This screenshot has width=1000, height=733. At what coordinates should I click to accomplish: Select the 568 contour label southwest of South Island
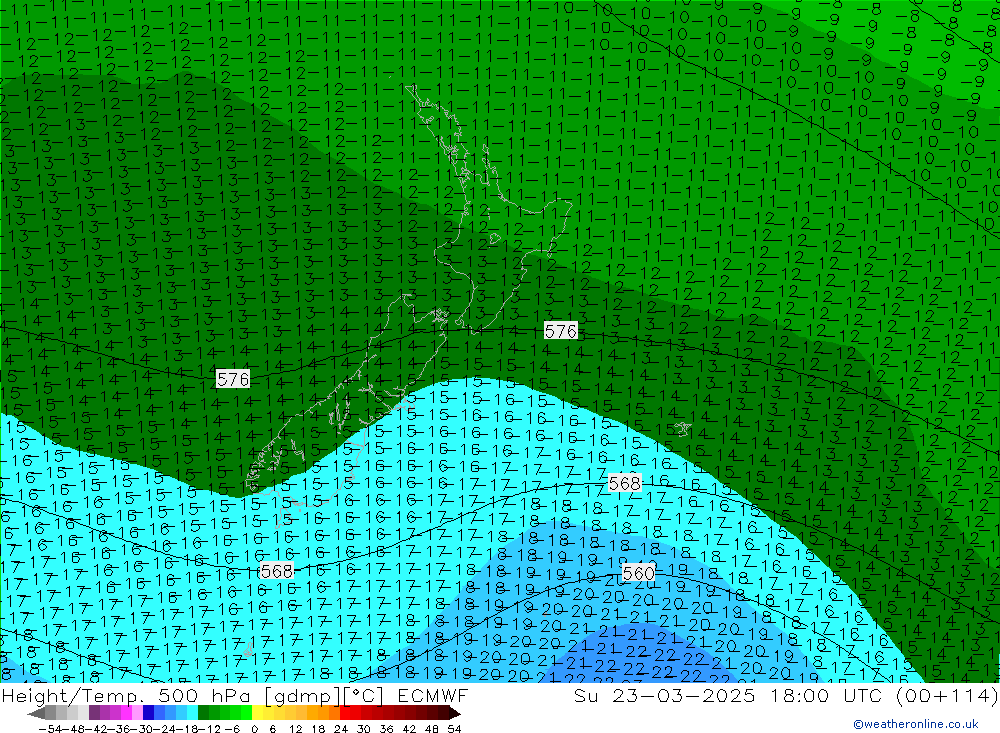coord(277,571)
